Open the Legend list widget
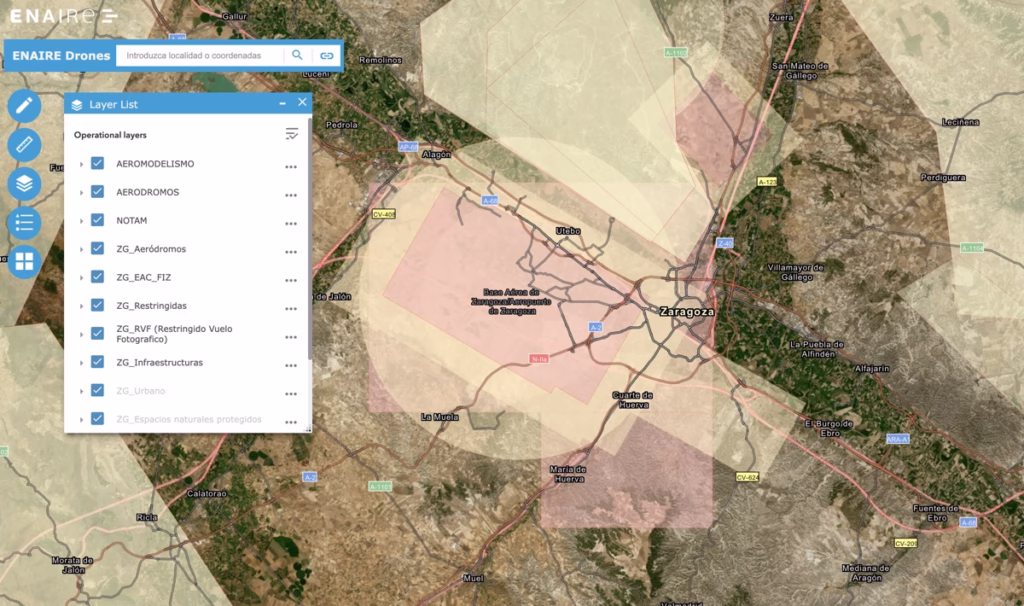 pyautogui.click(x=24, y=222)
